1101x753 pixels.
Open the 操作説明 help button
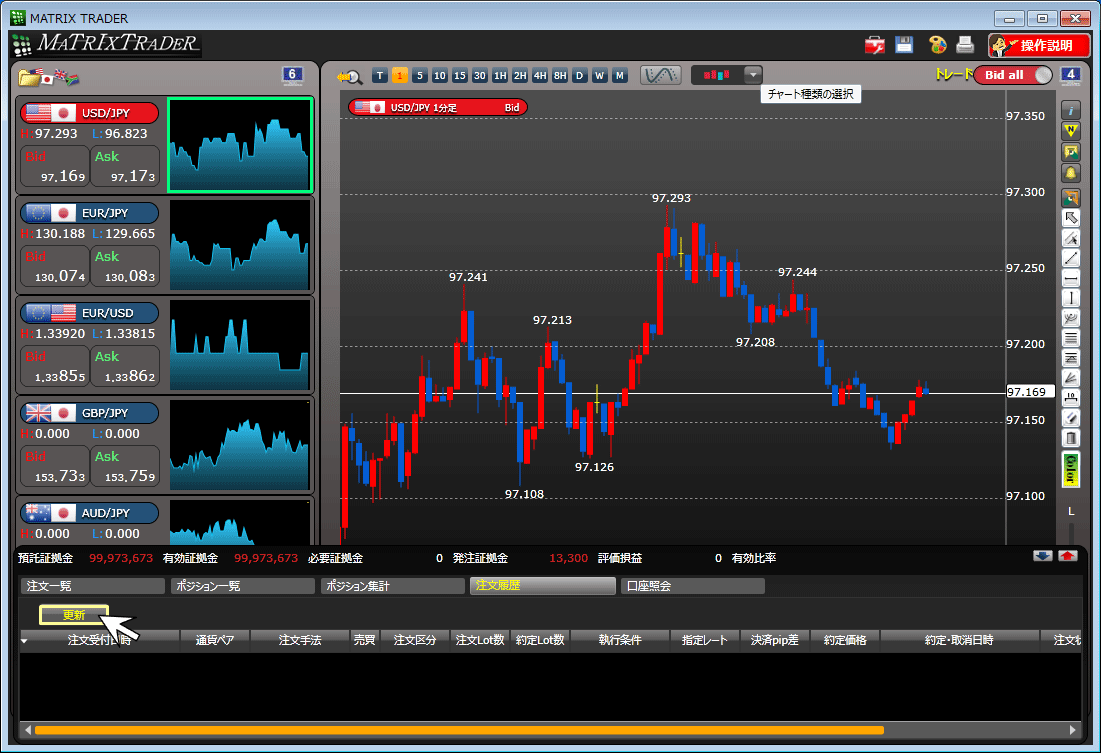[x=1039, y=46]
